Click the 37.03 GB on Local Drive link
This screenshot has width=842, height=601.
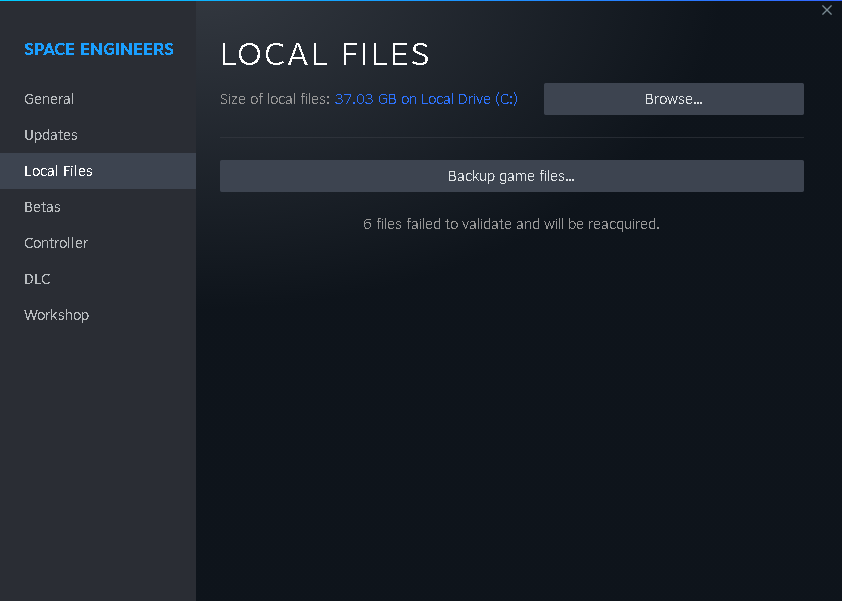click(426, 99)
